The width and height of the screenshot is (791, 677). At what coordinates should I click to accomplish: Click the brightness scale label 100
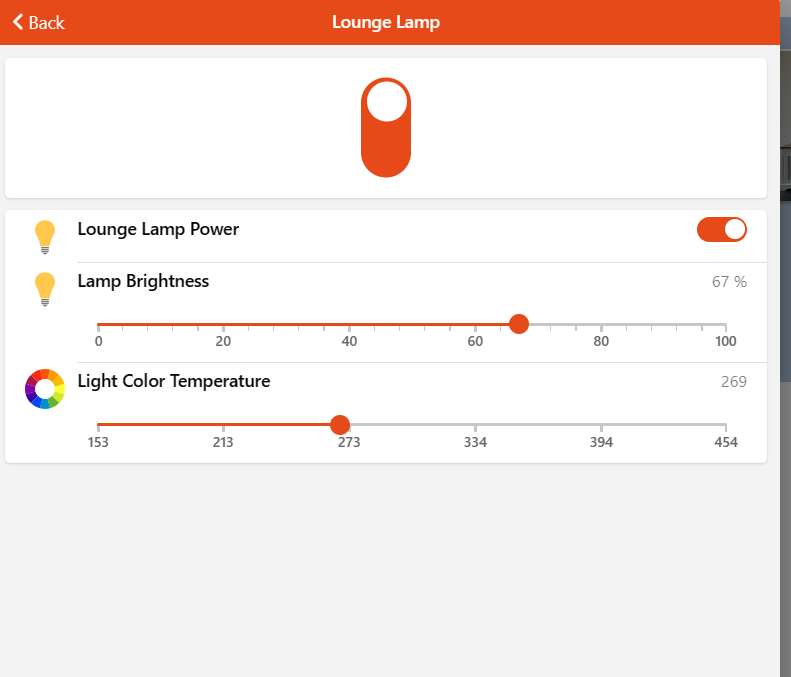pyautogui.click(x=725, y=342)
